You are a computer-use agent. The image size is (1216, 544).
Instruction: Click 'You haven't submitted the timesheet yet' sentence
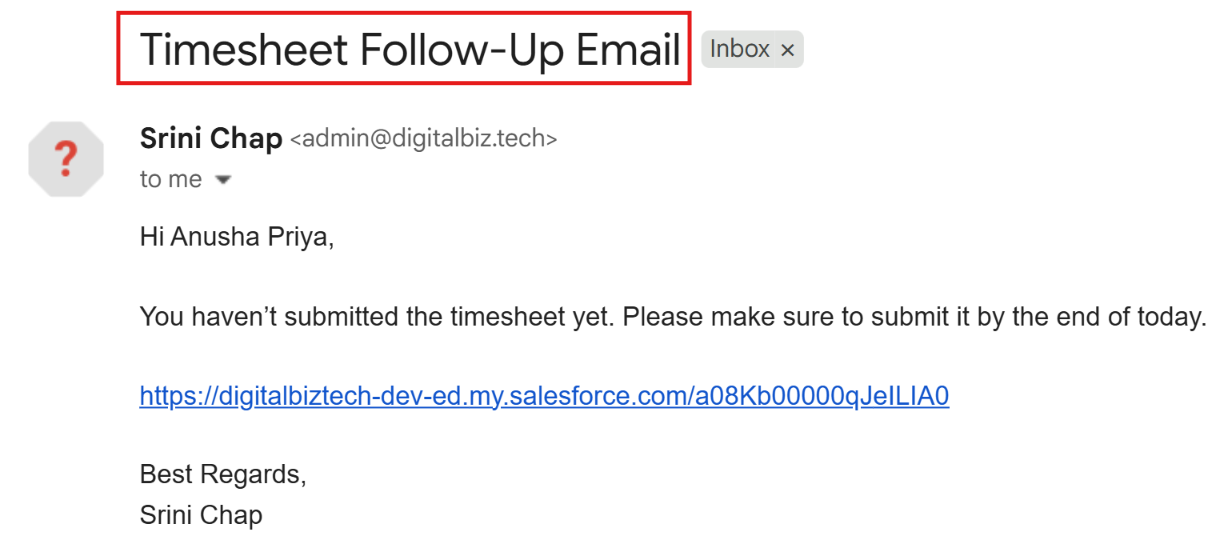pyautogui.click(x=379, y=318)
